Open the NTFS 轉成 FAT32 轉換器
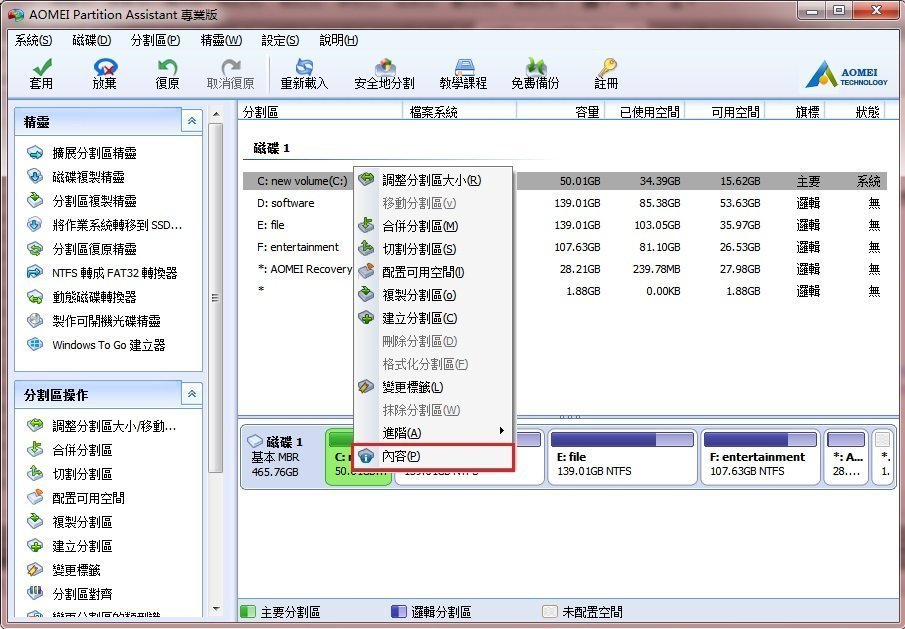Screen dimensions: 905x629 click(102, 273)
